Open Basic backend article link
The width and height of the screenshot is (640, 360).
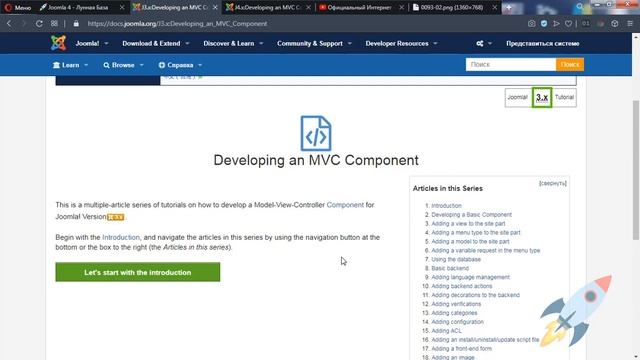pyautogui.click(x=450, y=268)
